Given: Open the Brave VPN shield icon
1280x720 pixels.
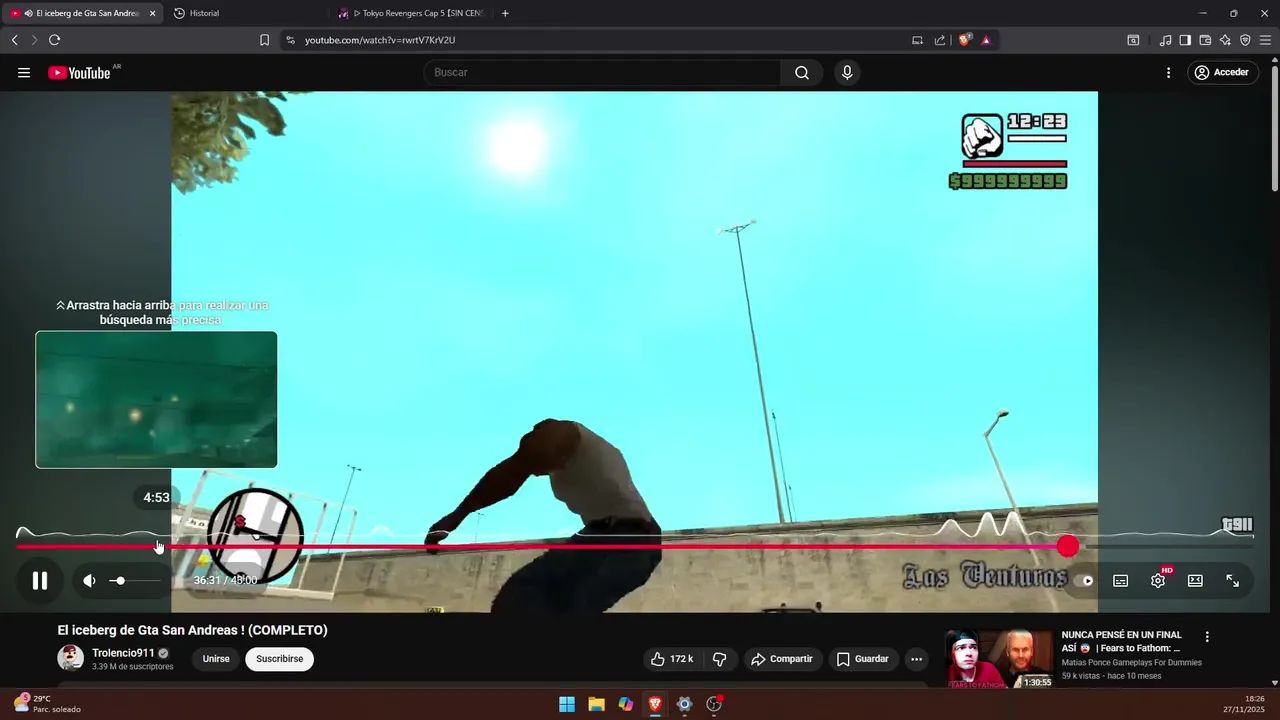Looking at the screenshot, I should pos(1245,40).
